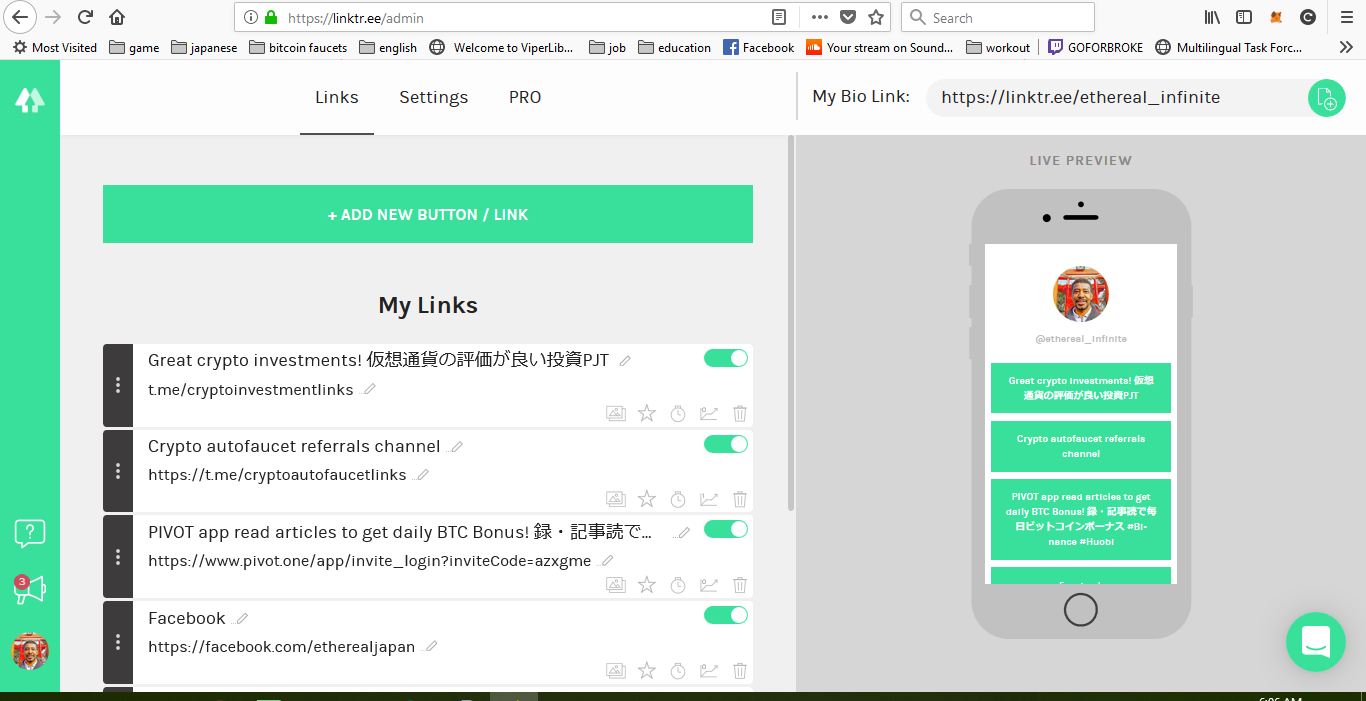Star the Crypto autofaucet referrals link
Screen dimensions: 1366x701
pos(647,499)
